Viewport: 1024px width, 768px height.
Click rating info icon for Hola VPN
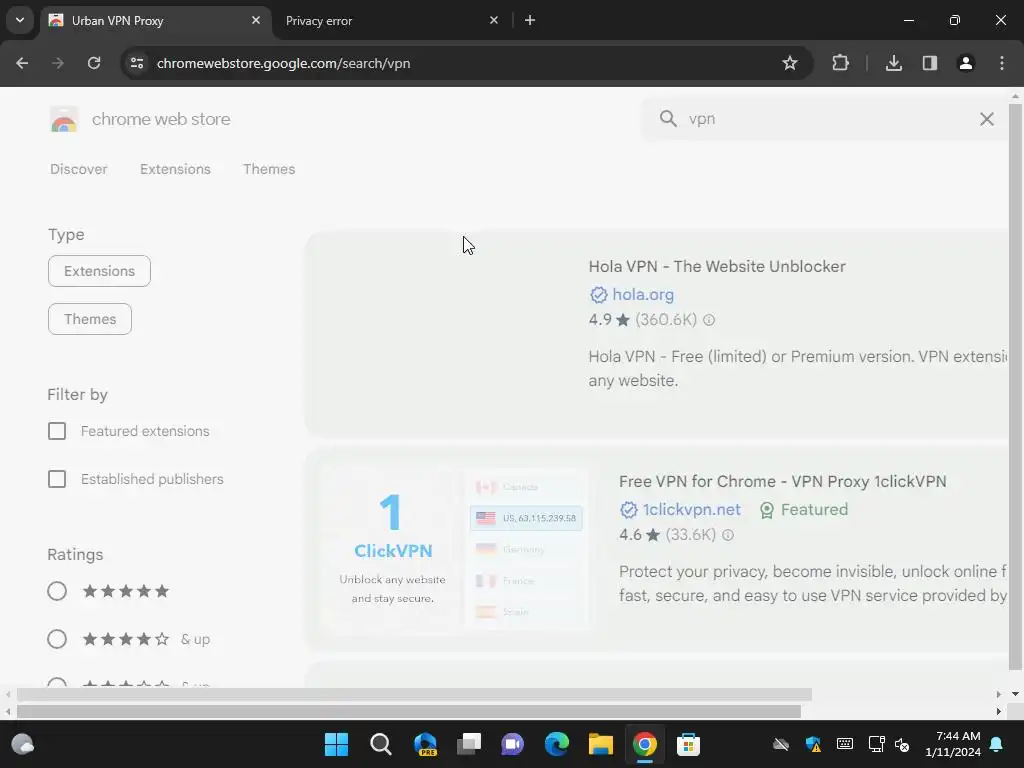(x=709, y=320)
